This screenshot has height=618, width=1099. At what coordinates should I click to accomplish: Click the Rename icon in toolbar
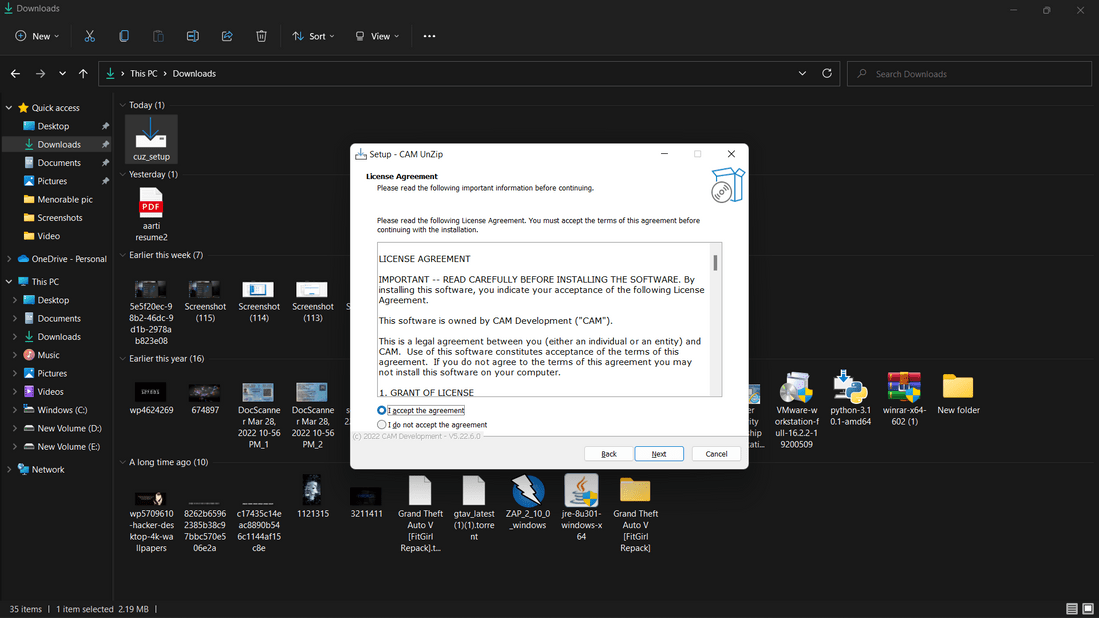click(x=193, y=36)
